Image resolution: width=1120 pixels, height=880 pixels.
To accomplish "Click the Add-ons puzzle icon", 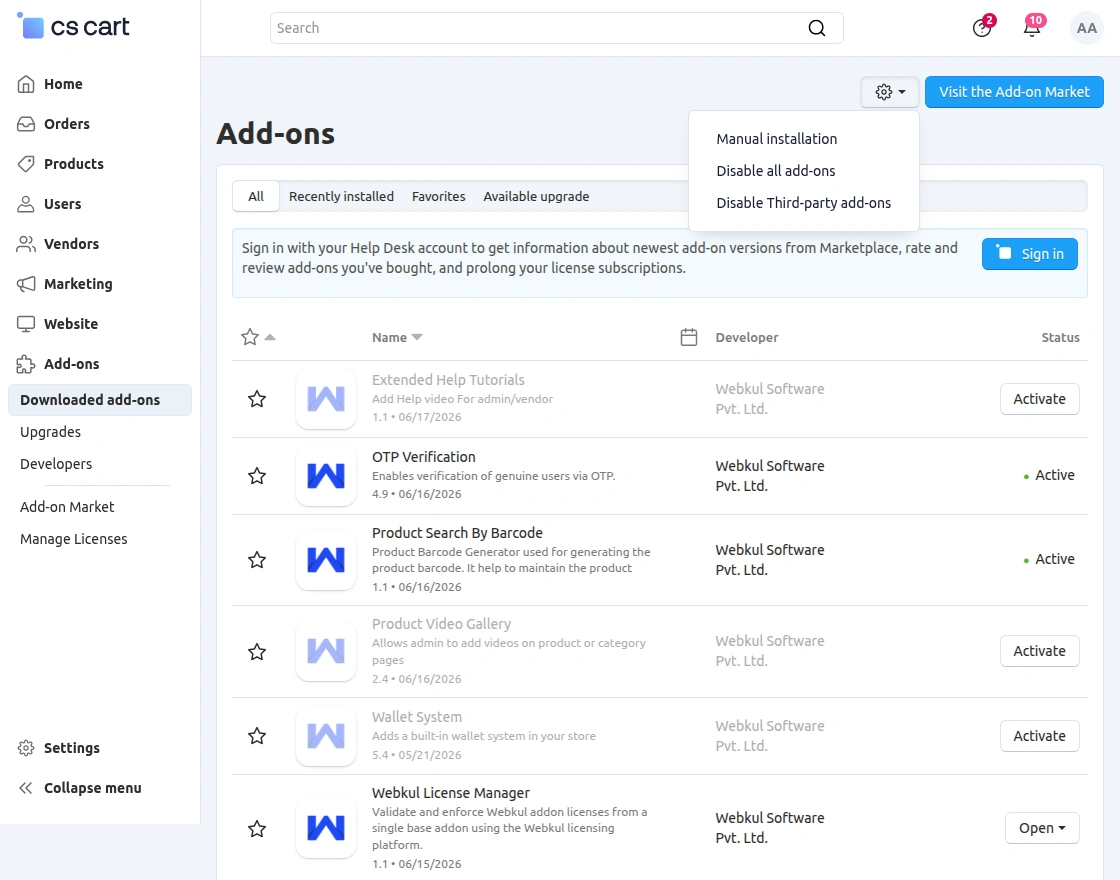I will click(26, 364).
